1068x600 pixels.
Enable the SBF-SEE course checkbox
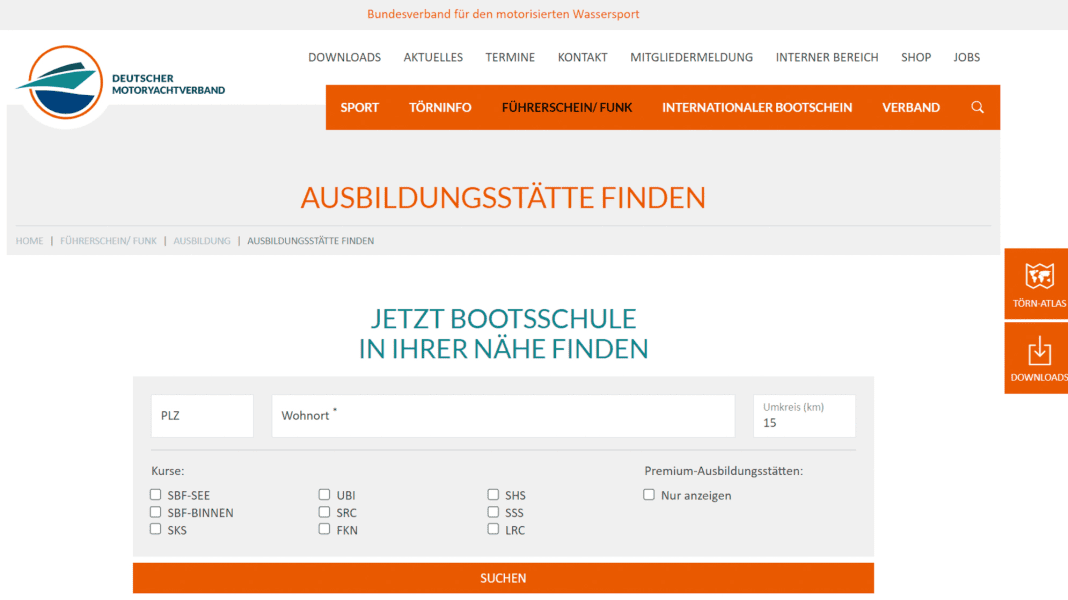pos(155,494)
